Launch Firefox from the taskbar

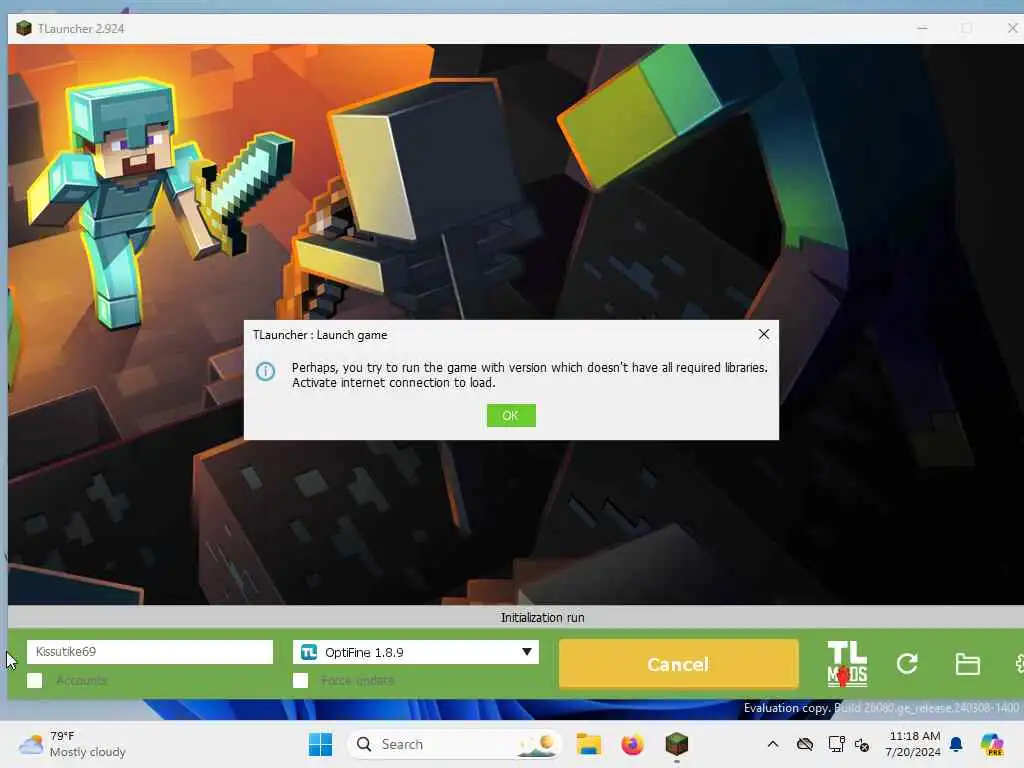coord(632,744)
